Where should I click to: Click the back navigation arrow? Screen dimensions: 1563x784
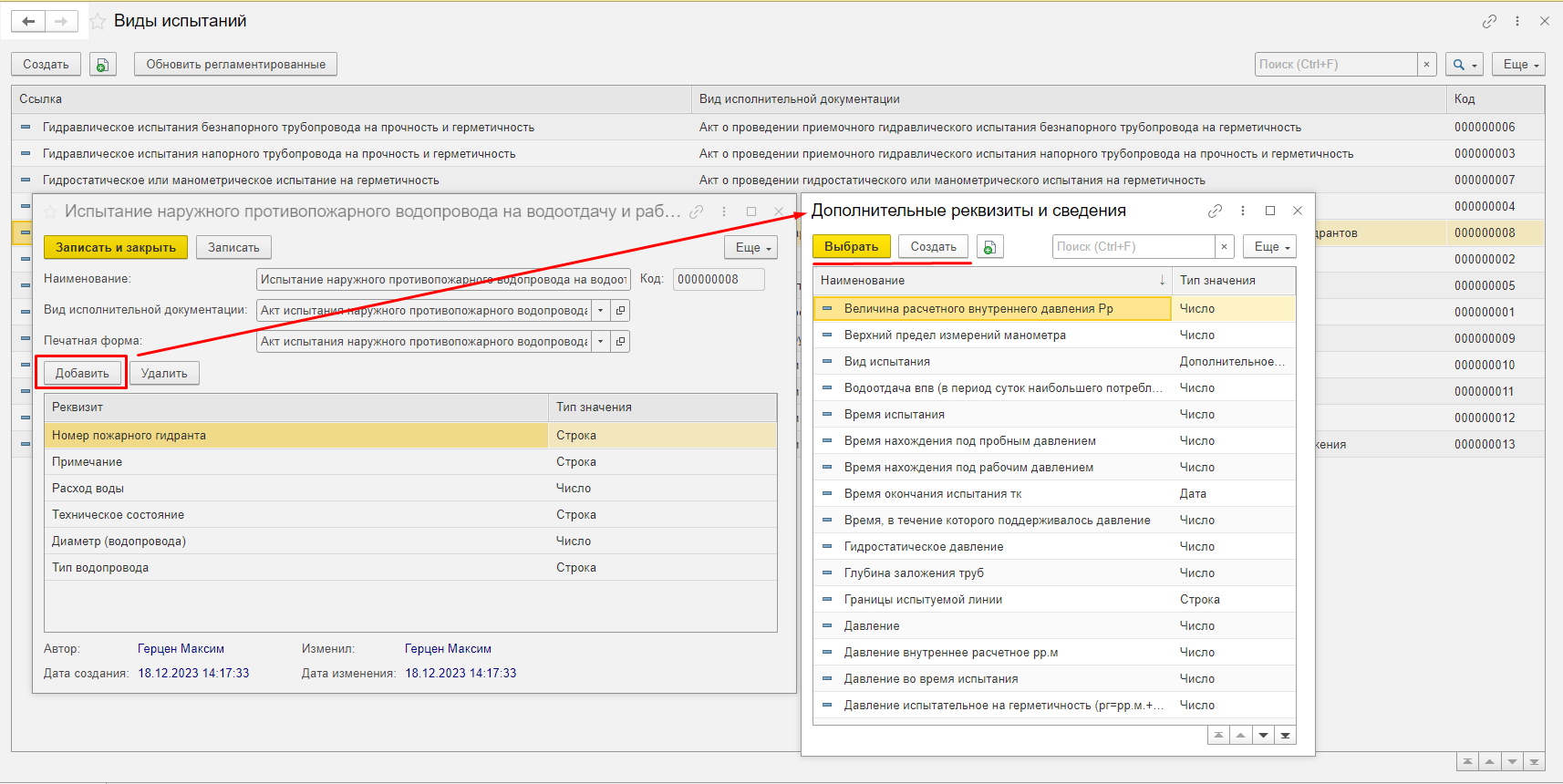[28, 21]
